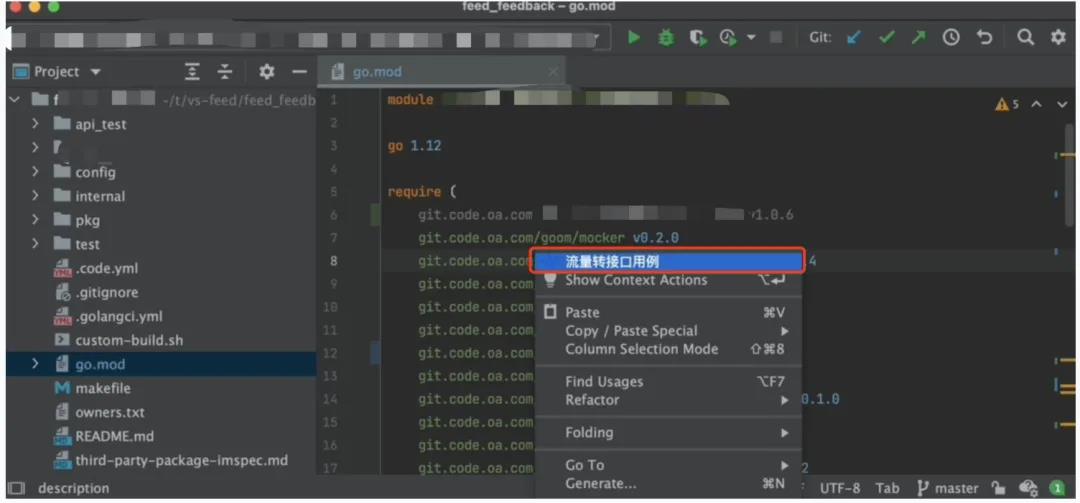1080x503 pixels.
Task: Select the highlighted 流量转接口用例 menu entry
Action: [x=667, y=261]
